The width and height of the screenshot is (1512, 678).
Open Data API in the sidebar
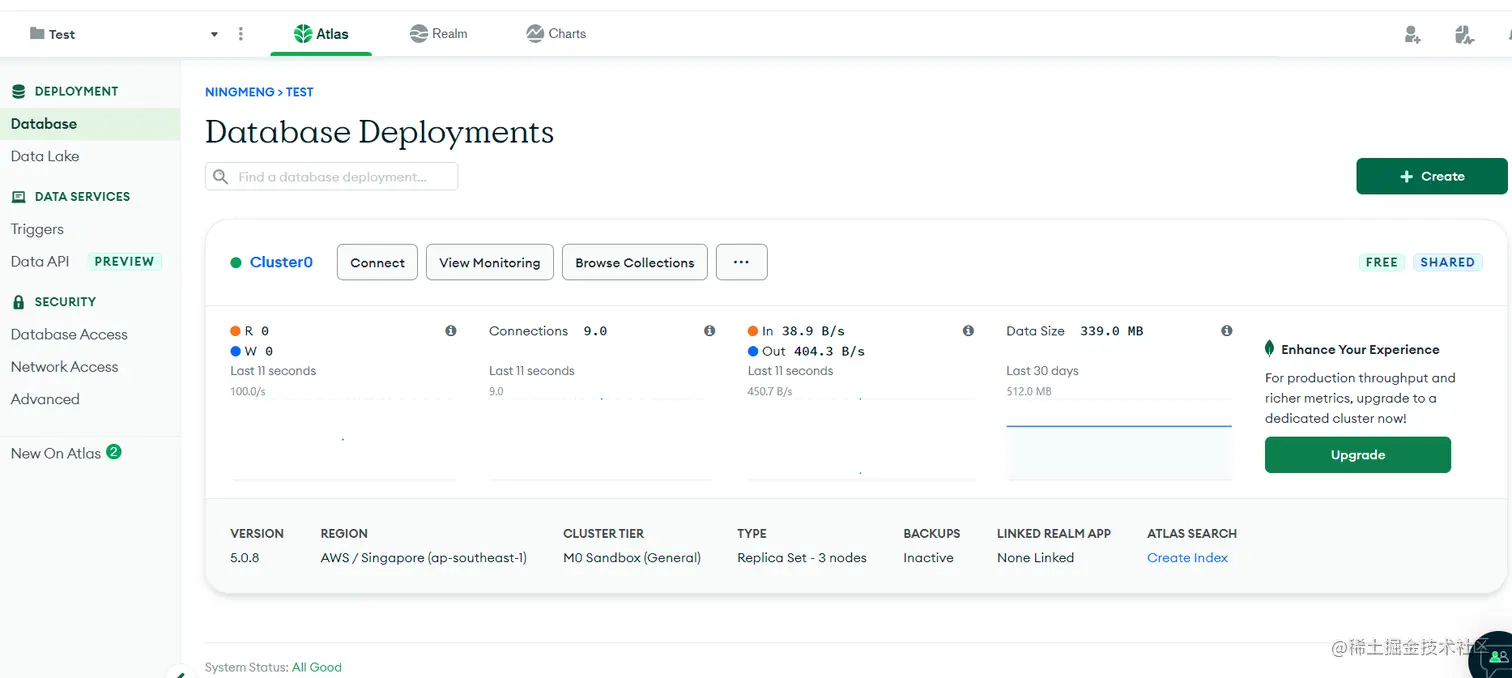click(x=40, y=261)
